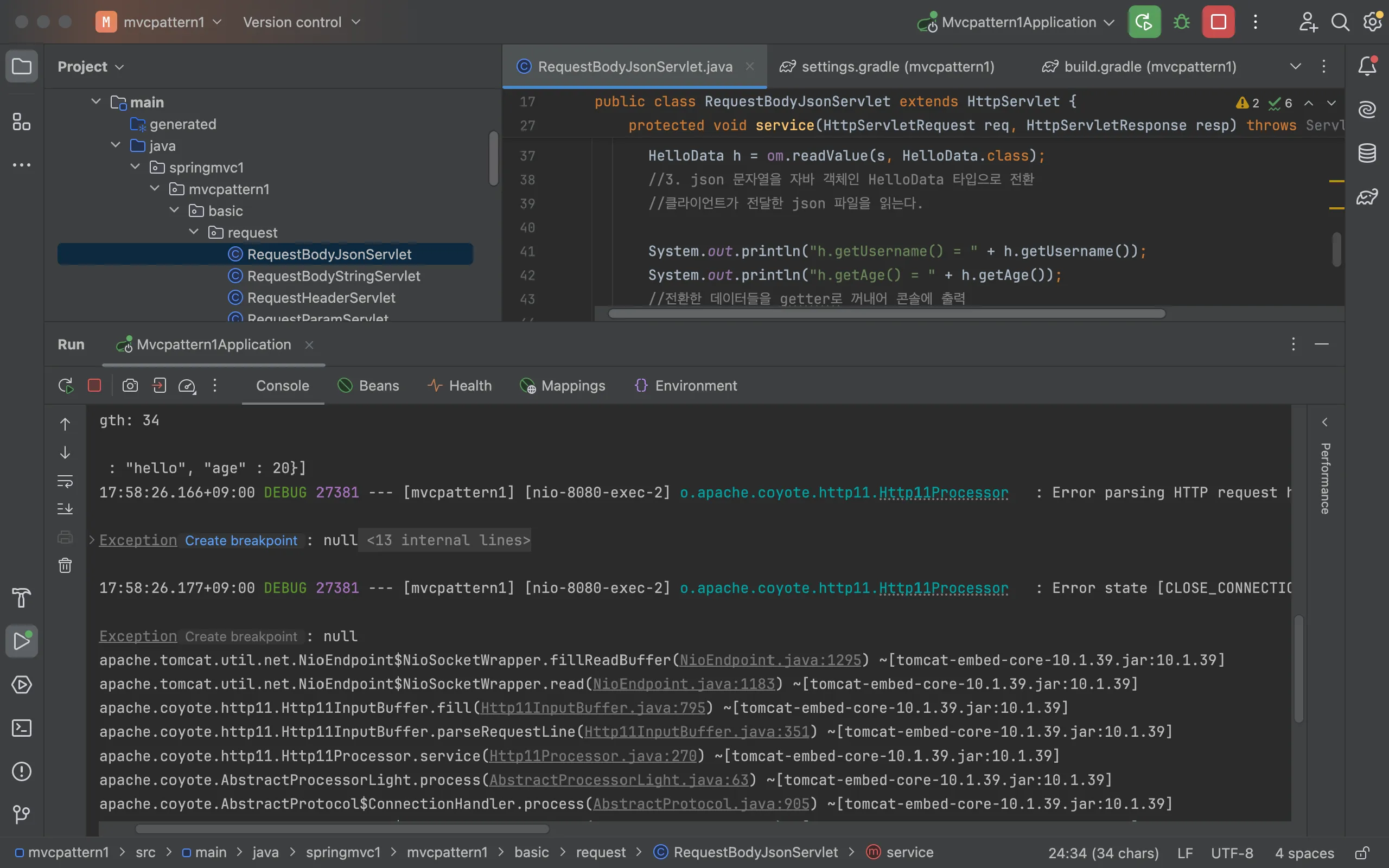Start debugging with the bug icon
This screenshot has width=1389, height=868.
point(1181,22)
